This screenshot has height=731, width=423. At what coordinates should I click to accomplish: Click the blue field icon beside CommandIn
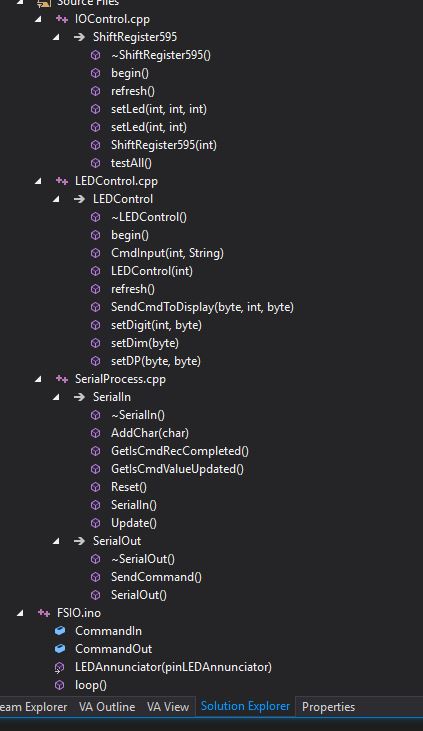(60, 631)
